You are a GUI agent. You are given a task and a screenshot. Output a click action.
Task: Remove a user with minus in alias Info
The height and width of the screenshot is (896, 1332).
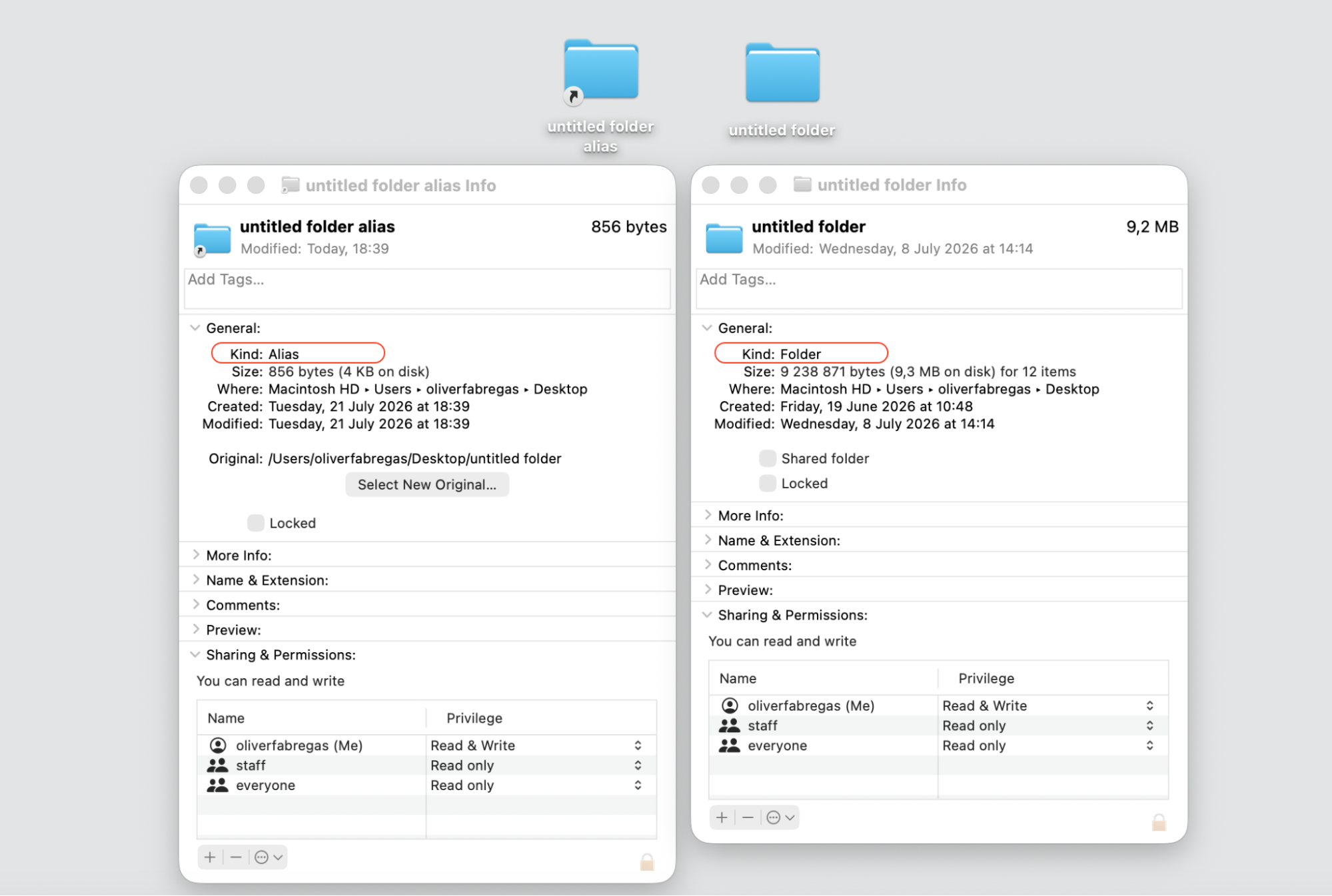(236, 857)
